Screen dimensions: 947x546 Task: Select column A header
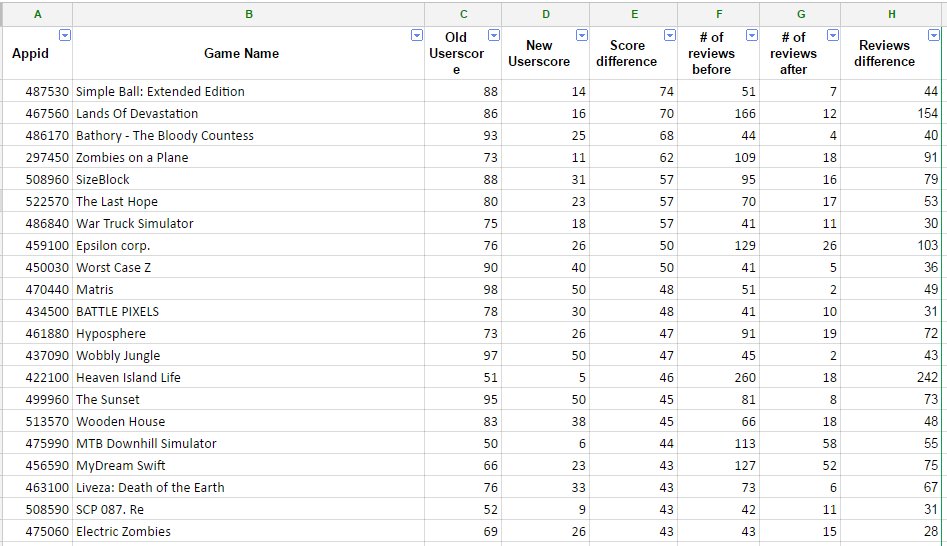click(37, 14)
